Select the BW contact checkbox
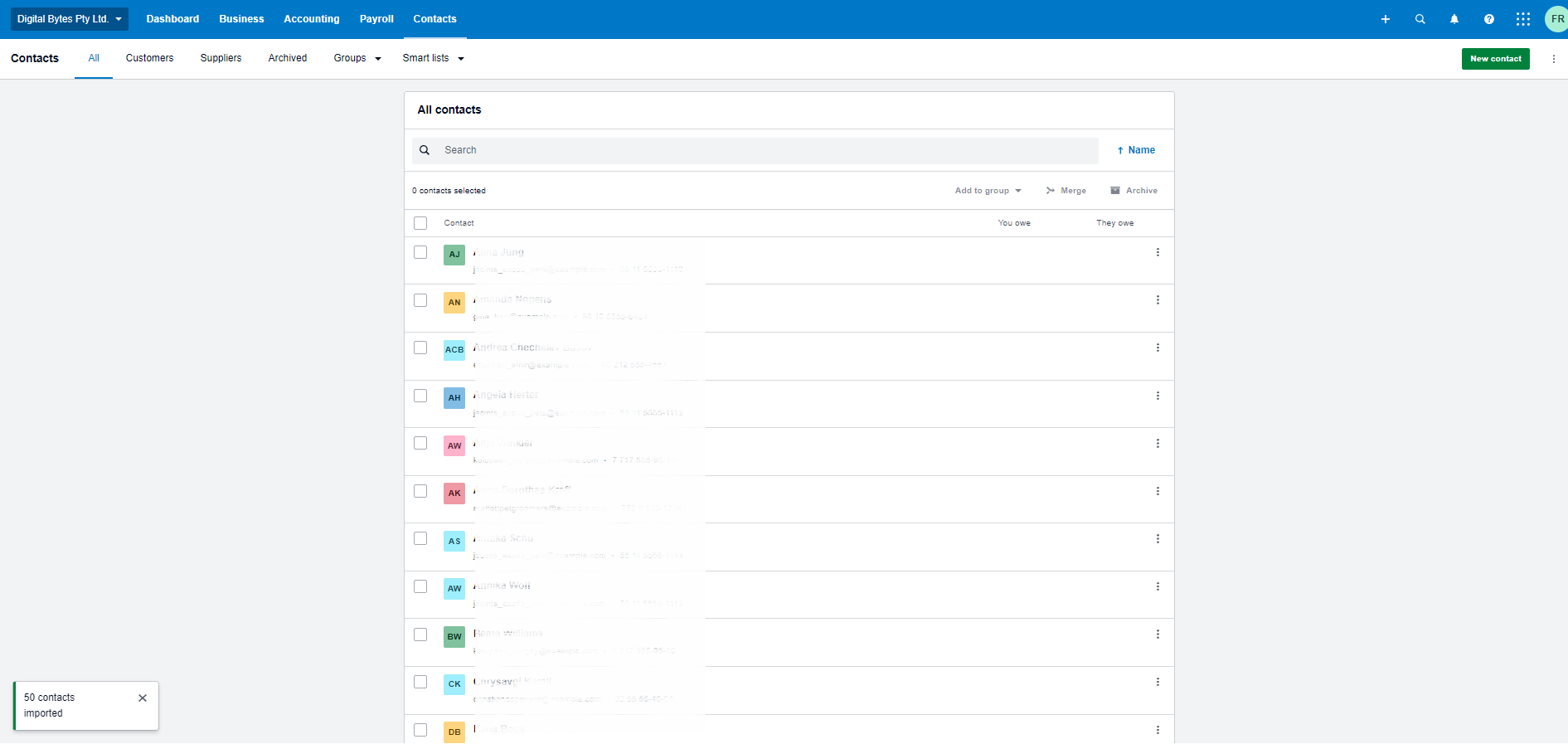The image size is (1568, 744). coord(420,635)
